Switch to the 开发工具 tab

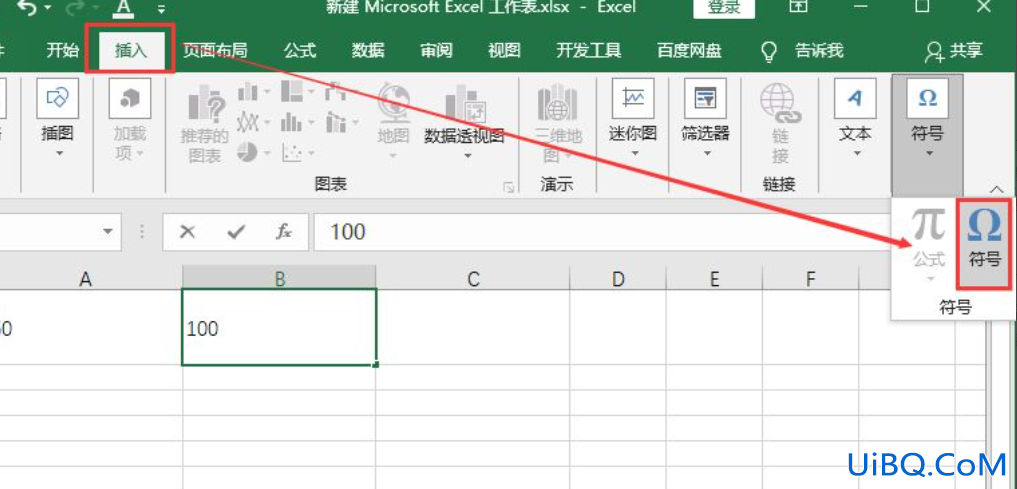coord(589,50)
